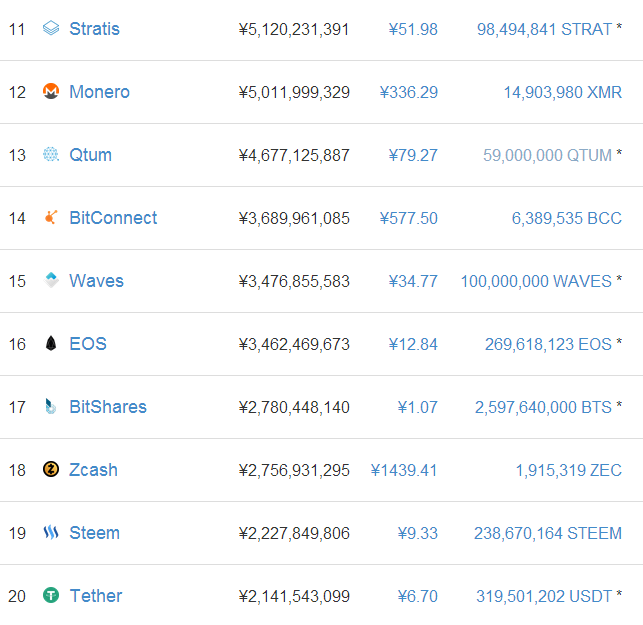Click rank number 11

17,30
